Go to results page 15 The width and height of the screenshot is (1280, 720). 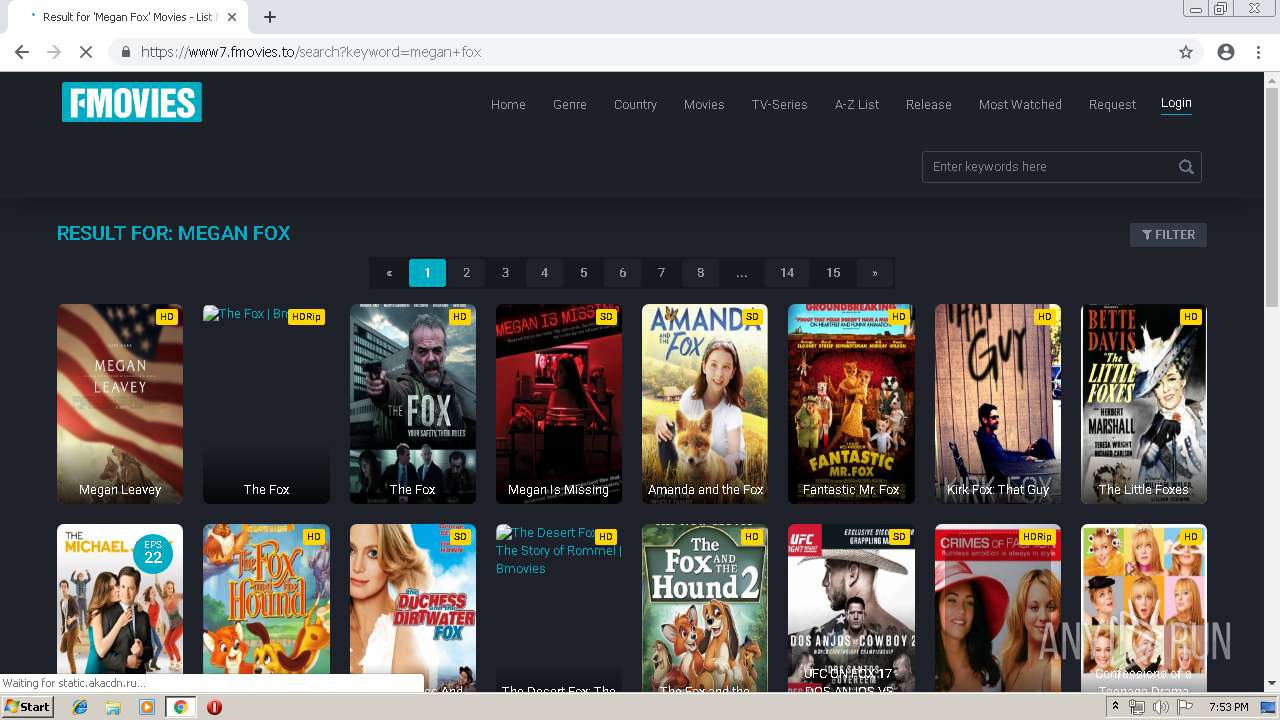point(833,272)
